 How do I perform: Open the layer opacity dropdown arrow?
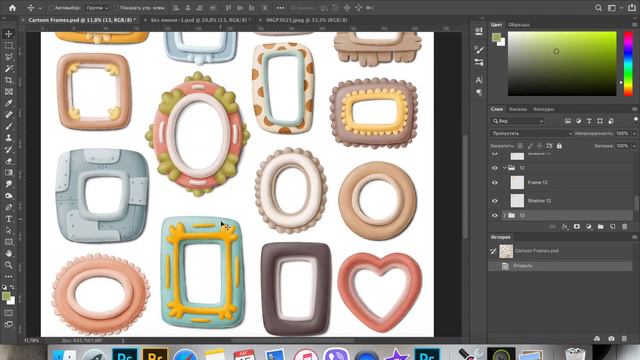point(634,133)
